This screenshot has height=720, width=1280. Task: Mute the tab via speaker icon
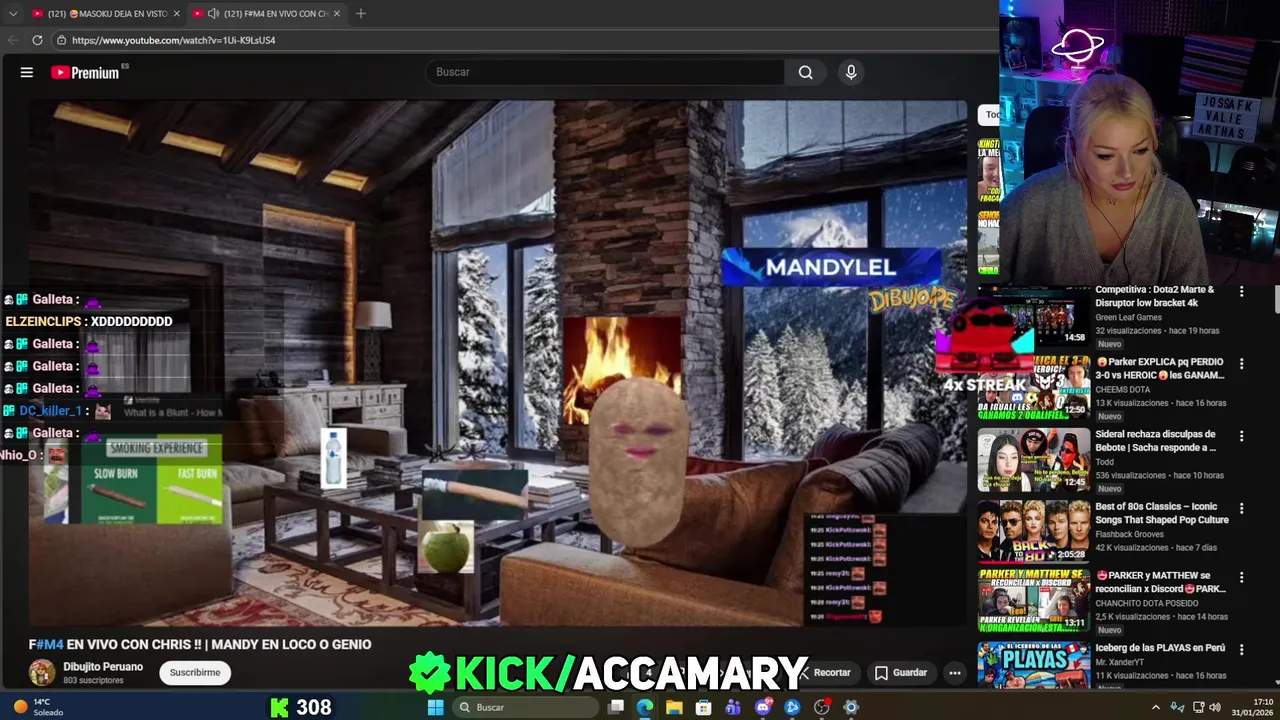[x=213, y=13]
